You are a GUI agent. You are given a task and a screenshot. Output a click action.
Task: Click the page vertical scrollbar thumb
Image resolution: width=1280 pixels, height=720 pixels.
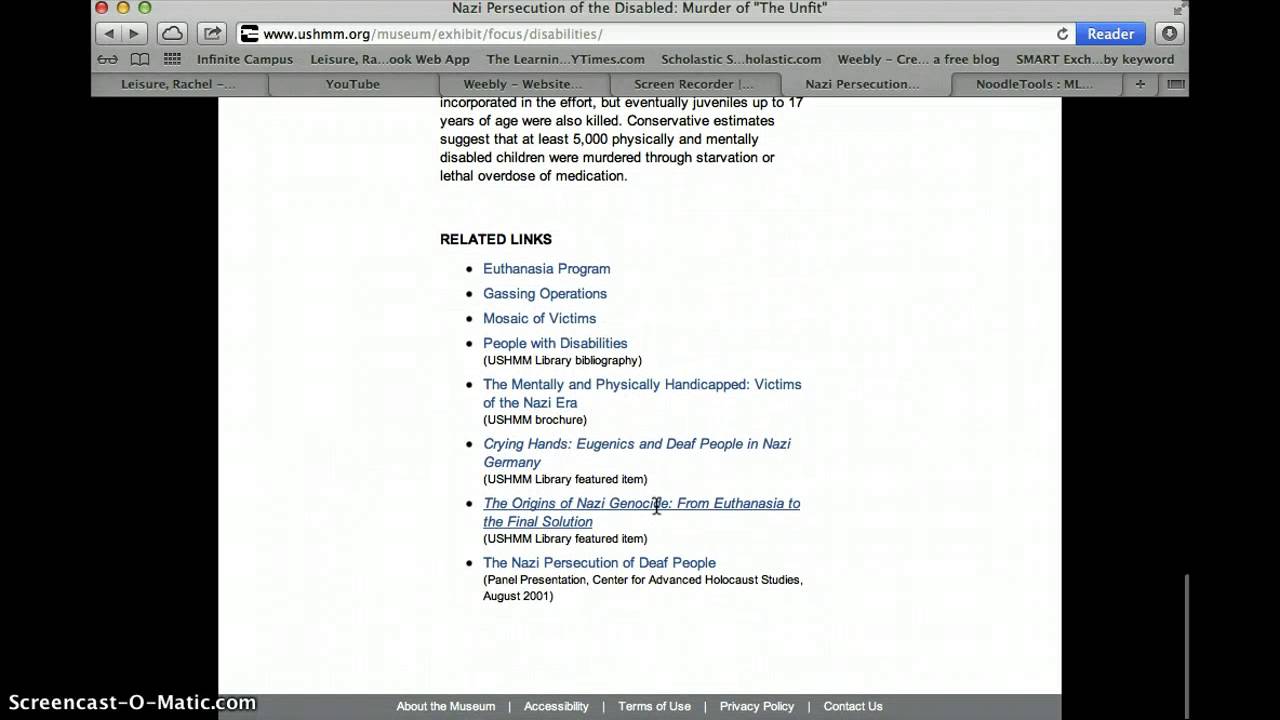tap(1185, 632)
